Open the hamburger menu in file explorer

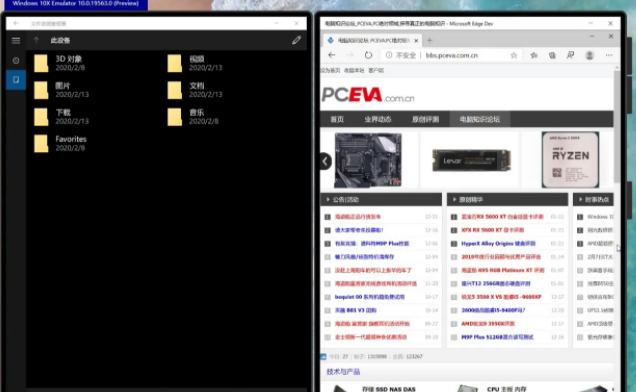(16, 41)
